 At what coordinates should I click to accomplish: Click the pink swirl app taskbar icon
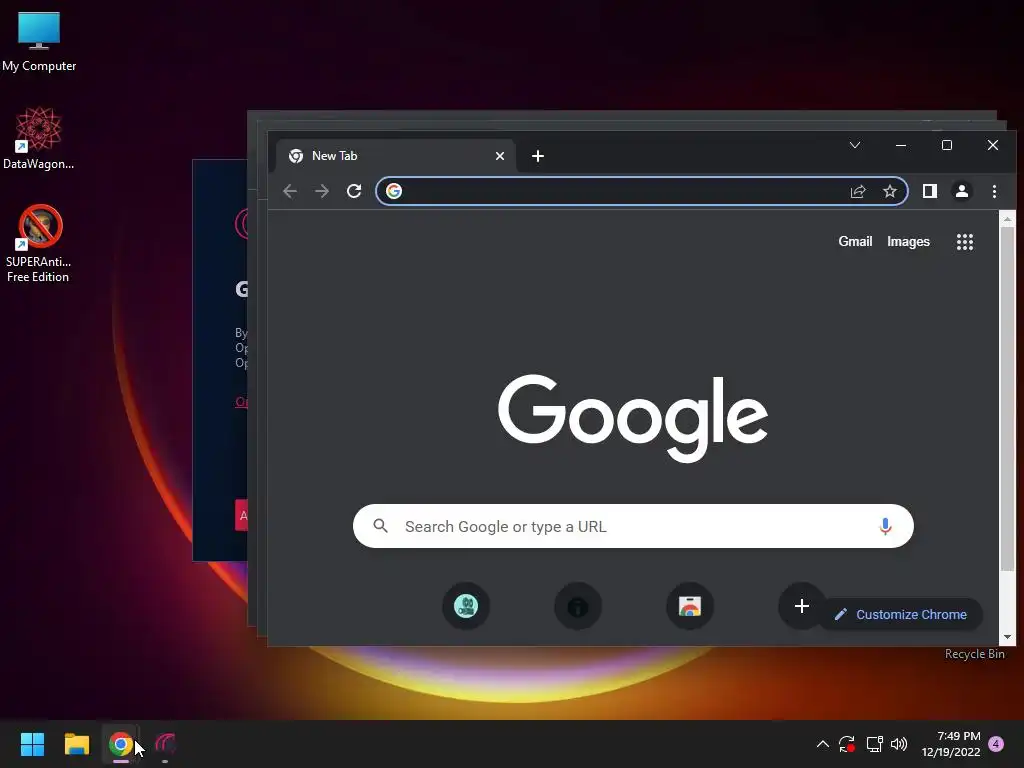[x=165, y=744]
